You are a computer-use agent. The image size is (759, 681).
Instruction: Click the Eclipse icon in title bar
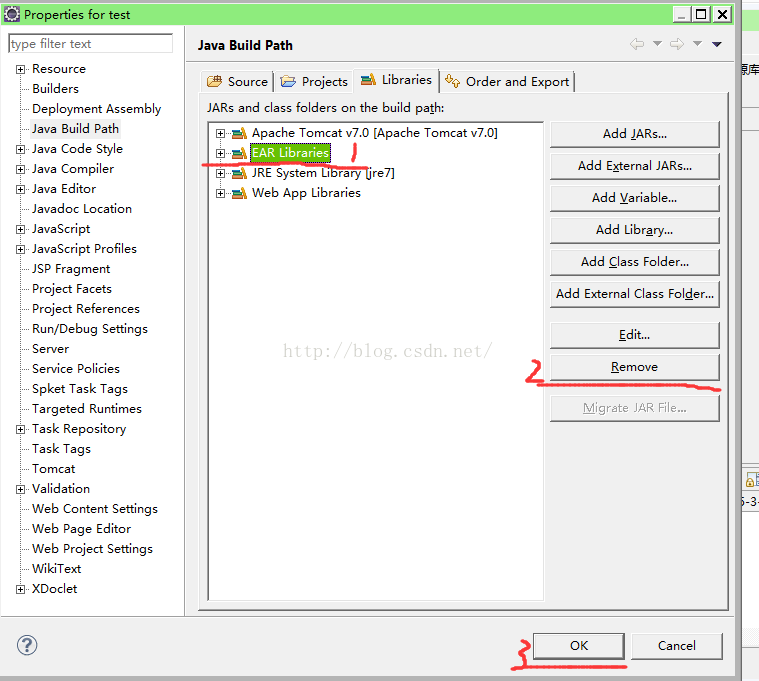tap(12, 14)
